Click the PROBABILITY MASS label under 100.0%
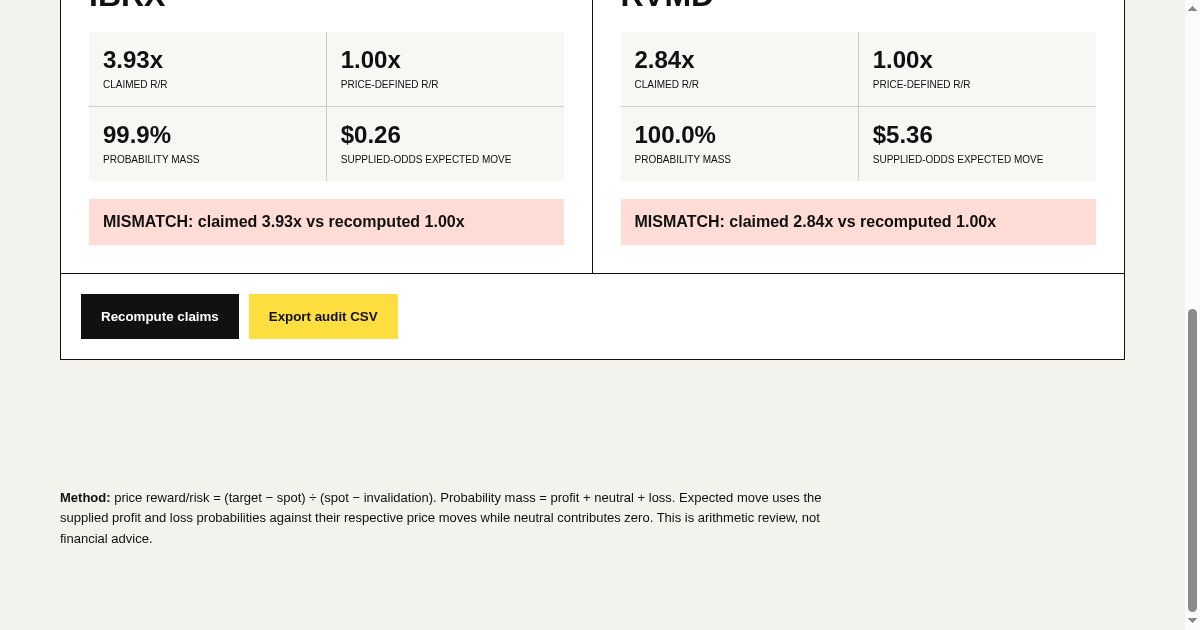The image size is (1200, 630). tap(683, 160)
